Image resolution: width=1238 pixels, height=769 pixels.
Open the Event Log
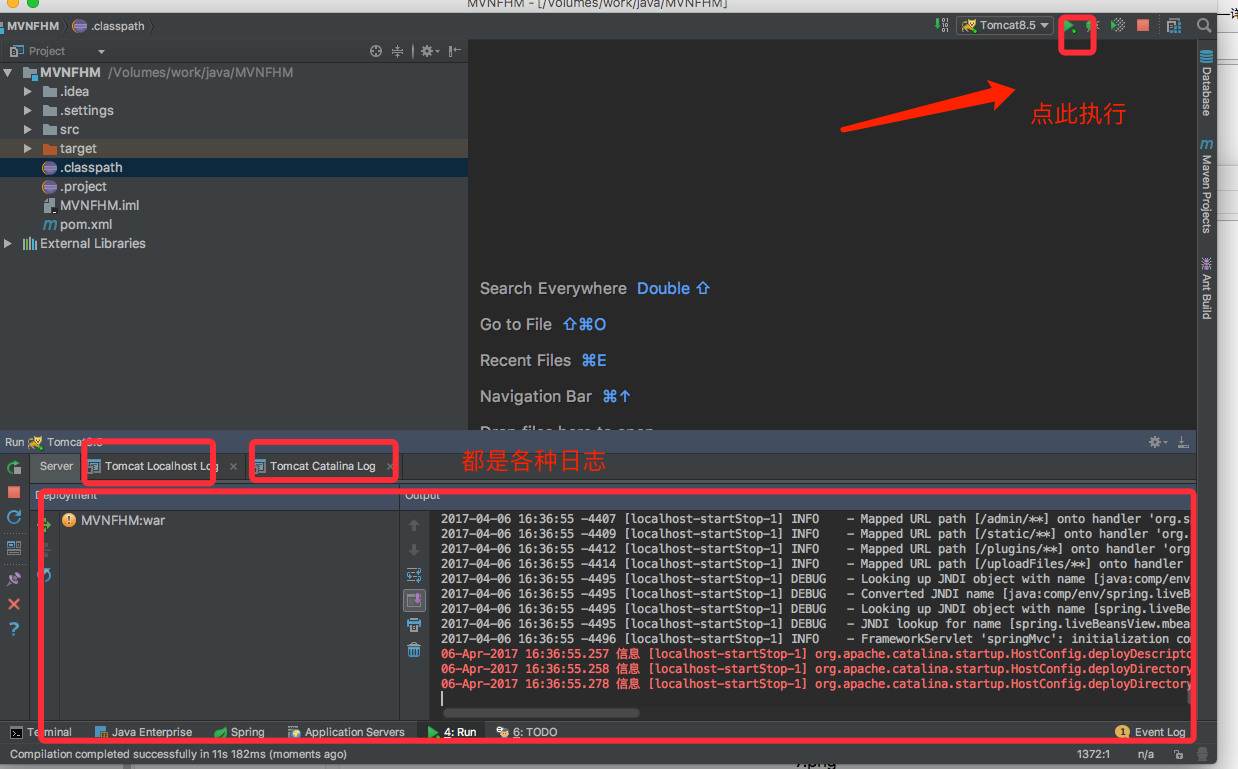[x=1150, y=732]
